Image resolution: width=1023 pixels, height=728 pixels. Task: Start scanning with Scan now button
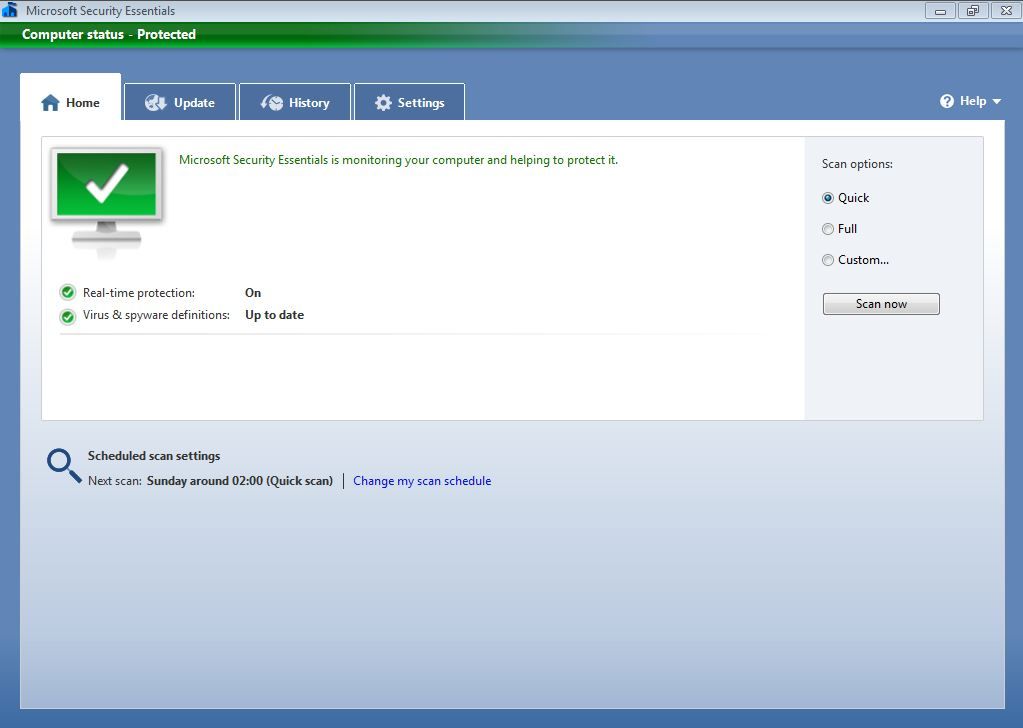point(881,304)
